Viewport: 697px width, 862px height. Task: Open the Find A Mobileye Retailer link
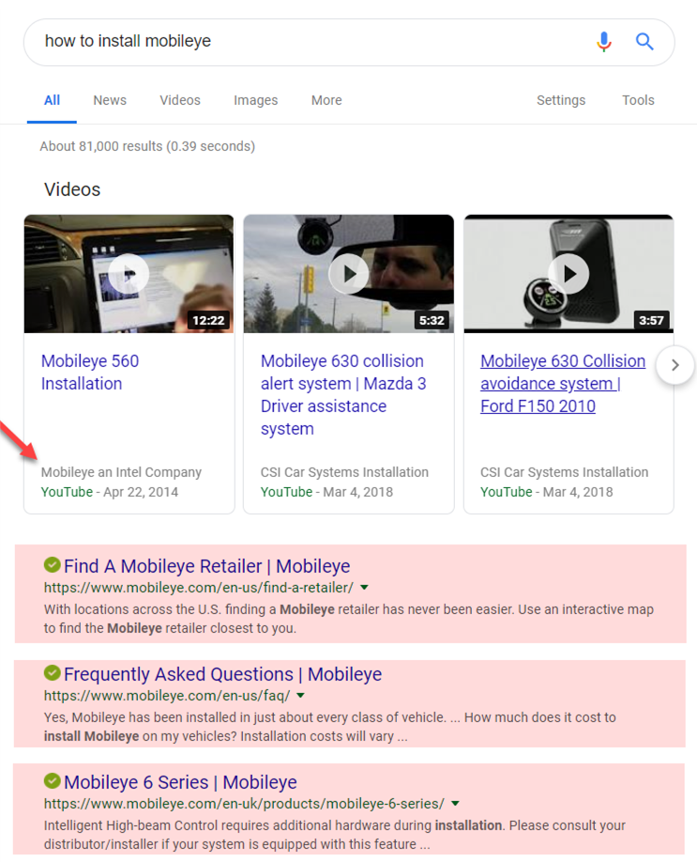point(207,566)
